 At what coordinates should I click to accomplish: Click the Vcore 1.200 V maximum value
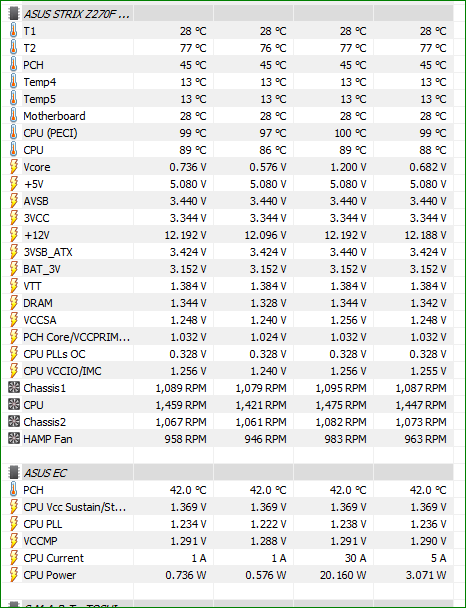(x=348, y=167)
